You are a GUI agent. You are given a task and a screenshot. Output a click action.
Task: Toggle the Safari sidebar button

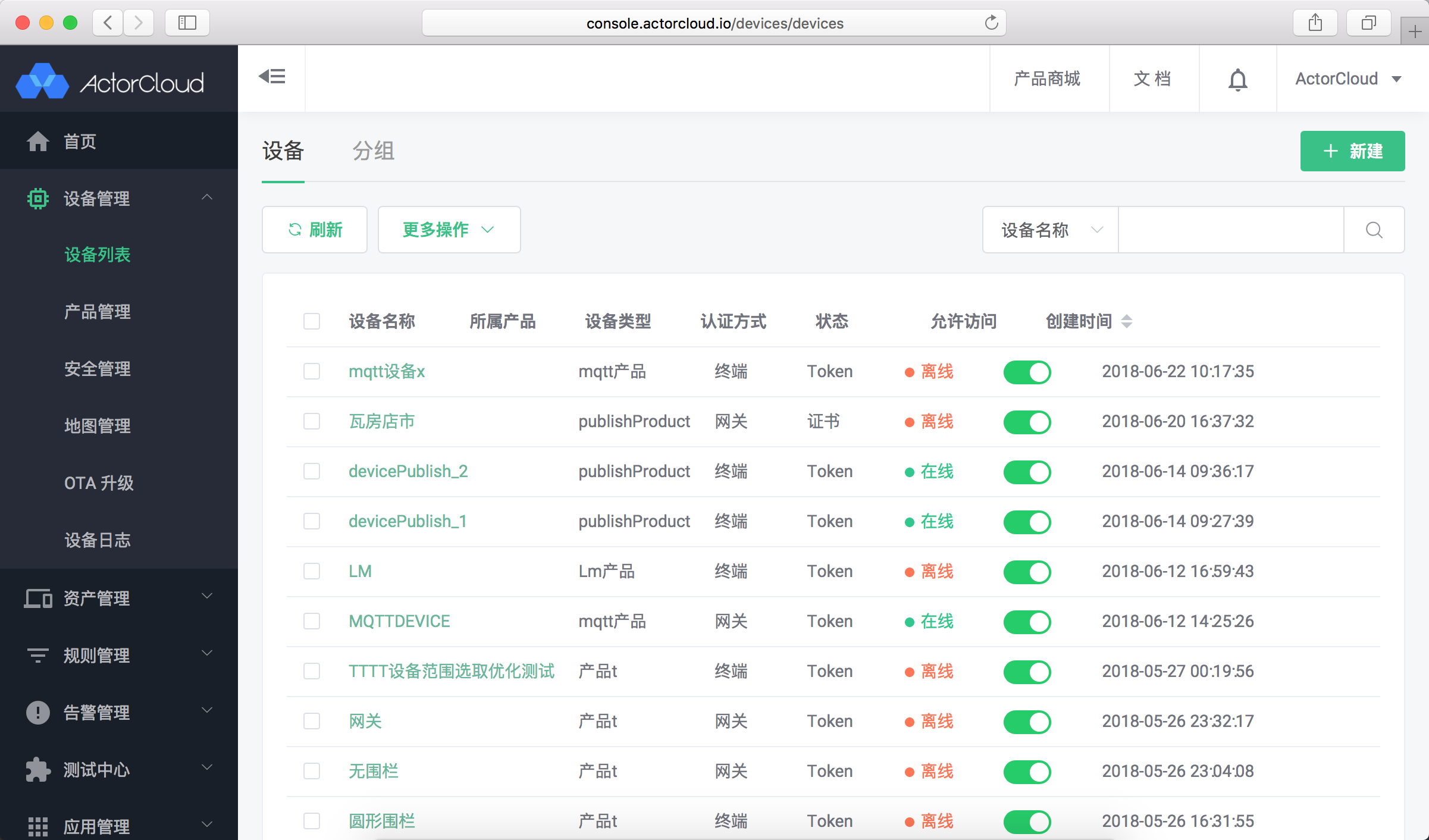pos(187,23)
